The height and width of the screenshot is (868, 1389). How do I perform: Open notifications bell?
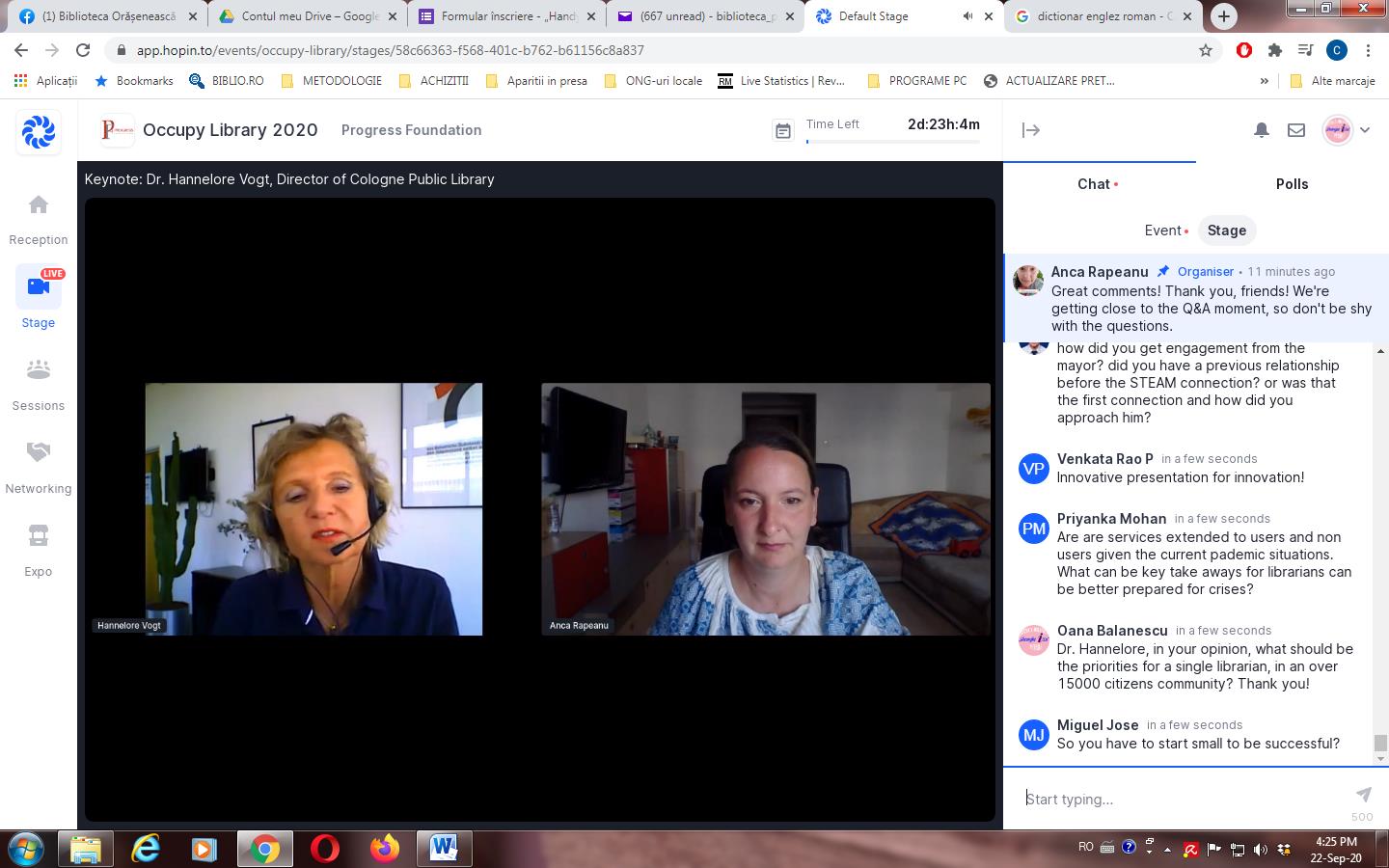pos(1261,130)
